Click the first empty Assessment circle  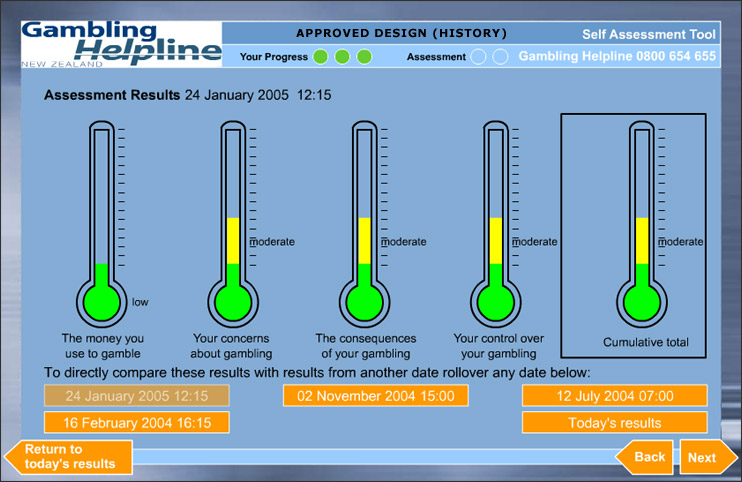479,57
